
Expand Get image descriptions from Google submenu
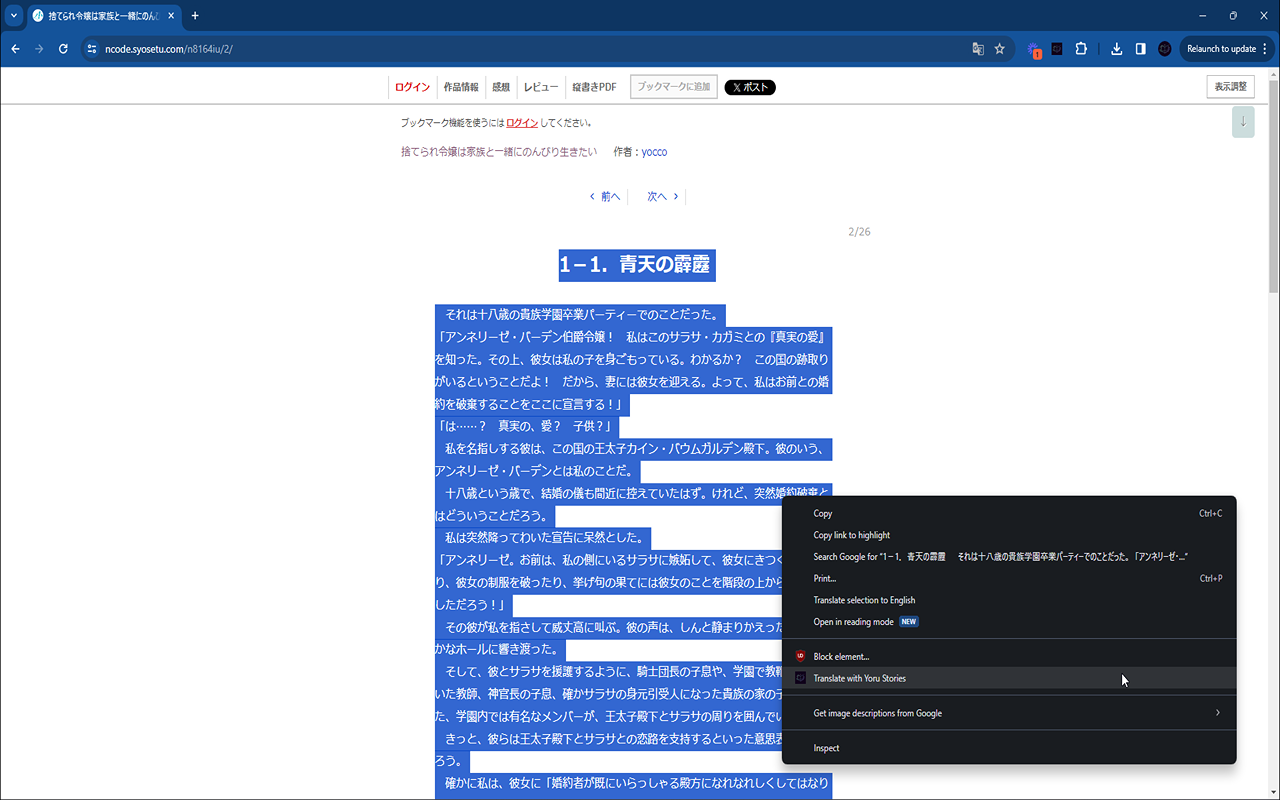[x=1009, y=713]
